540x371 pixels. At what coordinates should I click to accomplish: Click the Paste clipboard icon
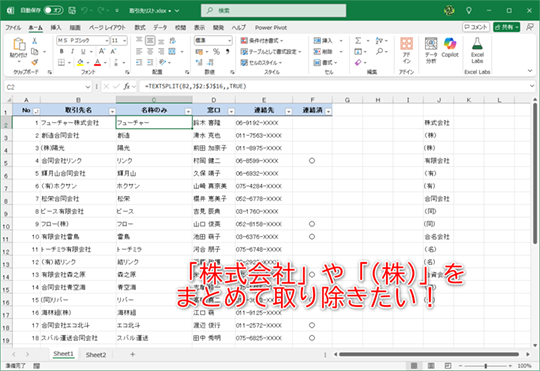[x=19, y=44]
